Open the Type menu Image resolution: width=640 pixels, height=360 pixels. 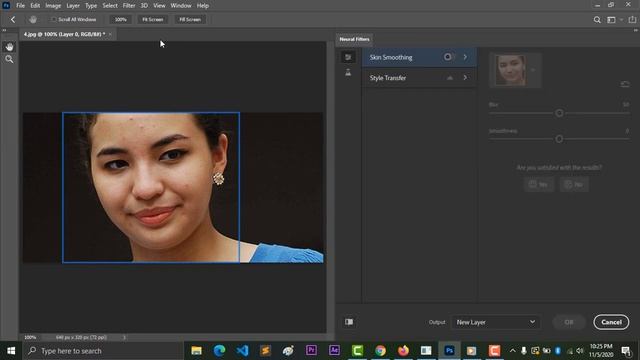tap(91, 6)
